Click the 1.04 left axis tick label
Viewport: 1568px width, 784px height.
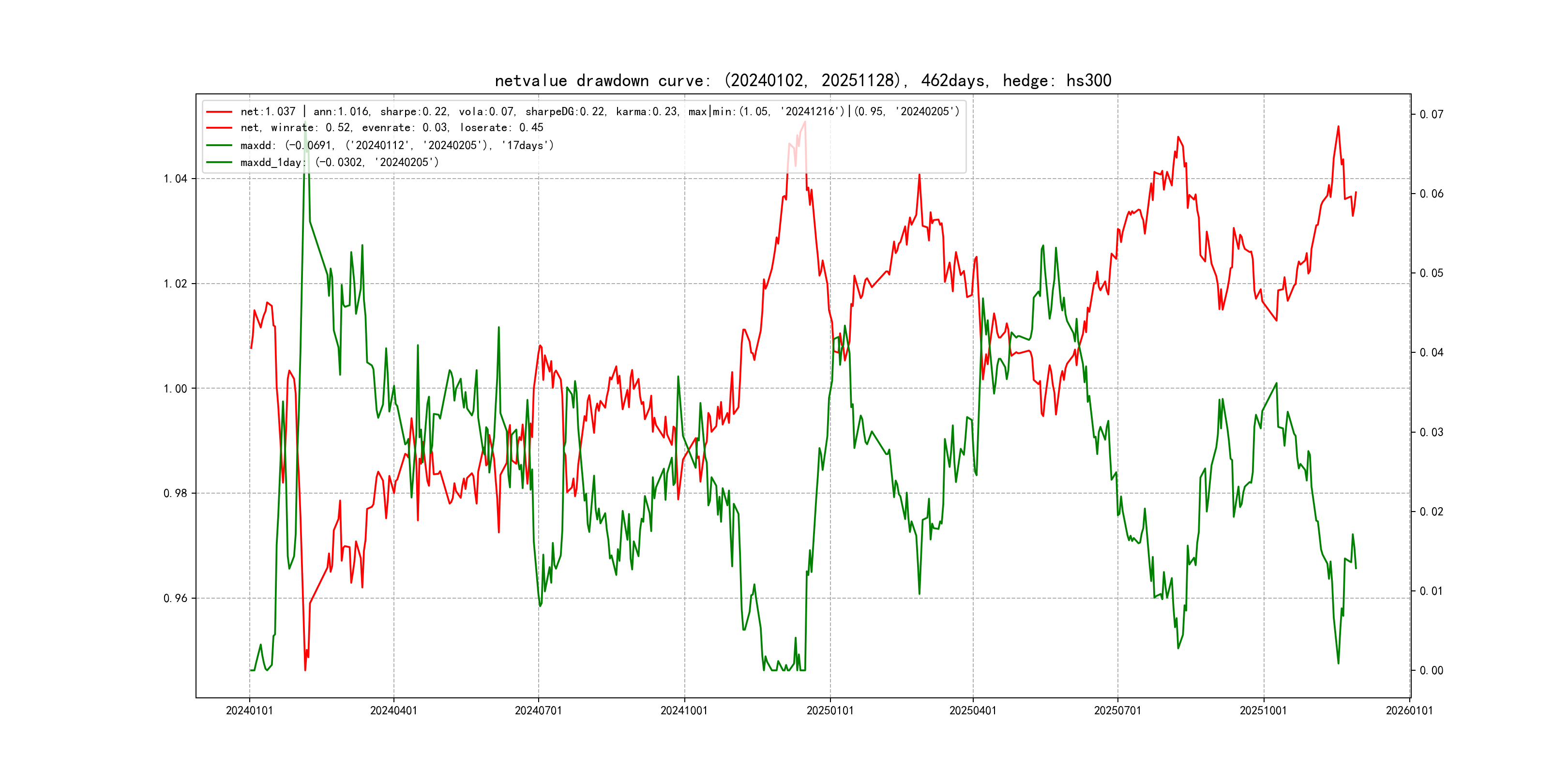click(175, 179)
